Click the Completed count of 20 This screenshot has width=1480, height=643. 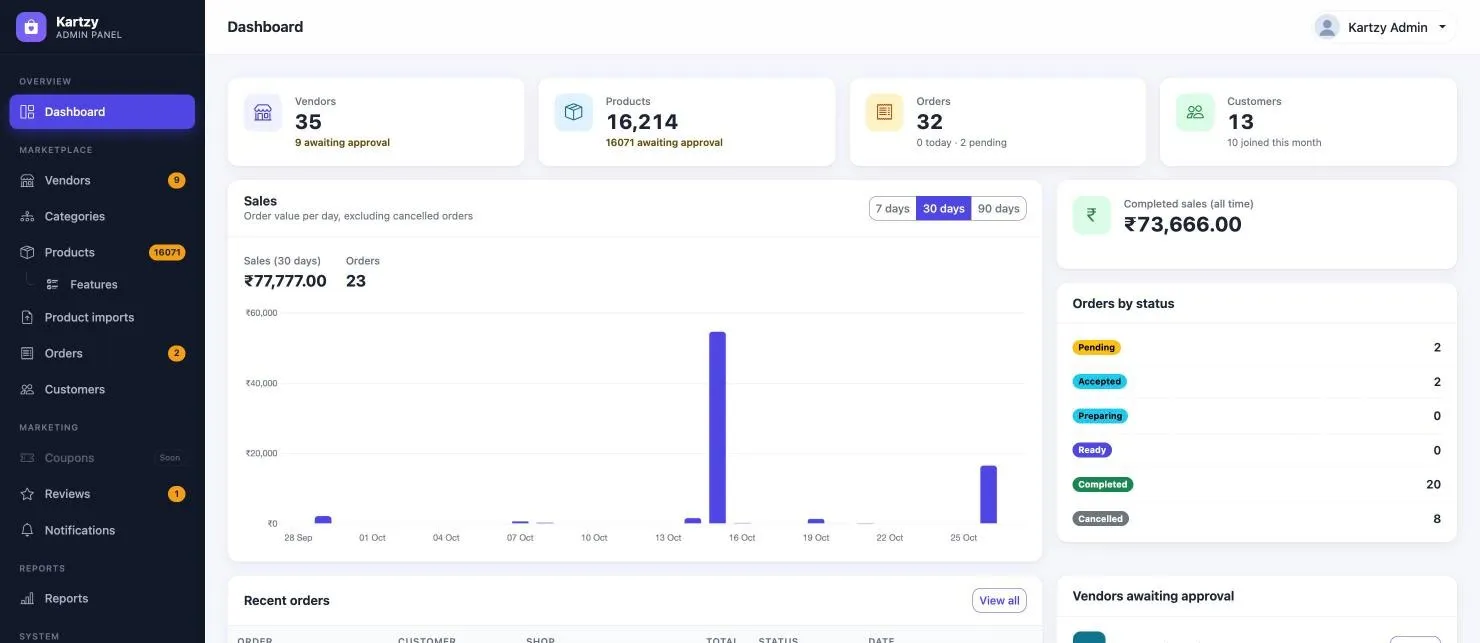coord(1433,485)
